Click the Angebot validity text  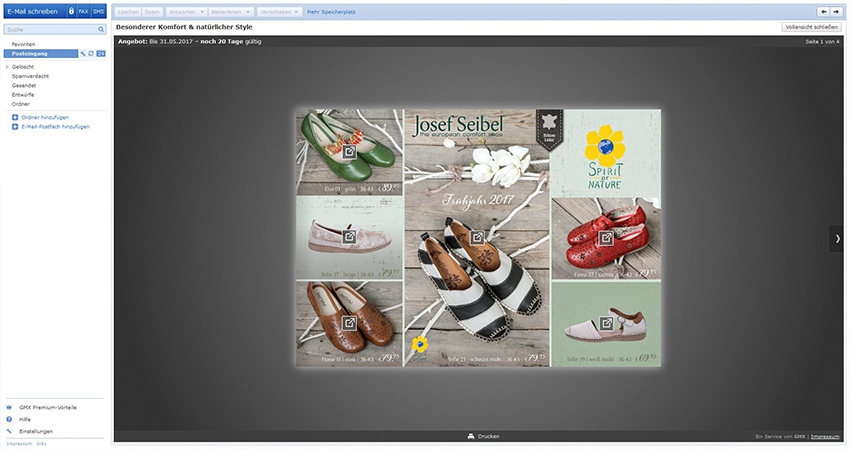(190, 41)
